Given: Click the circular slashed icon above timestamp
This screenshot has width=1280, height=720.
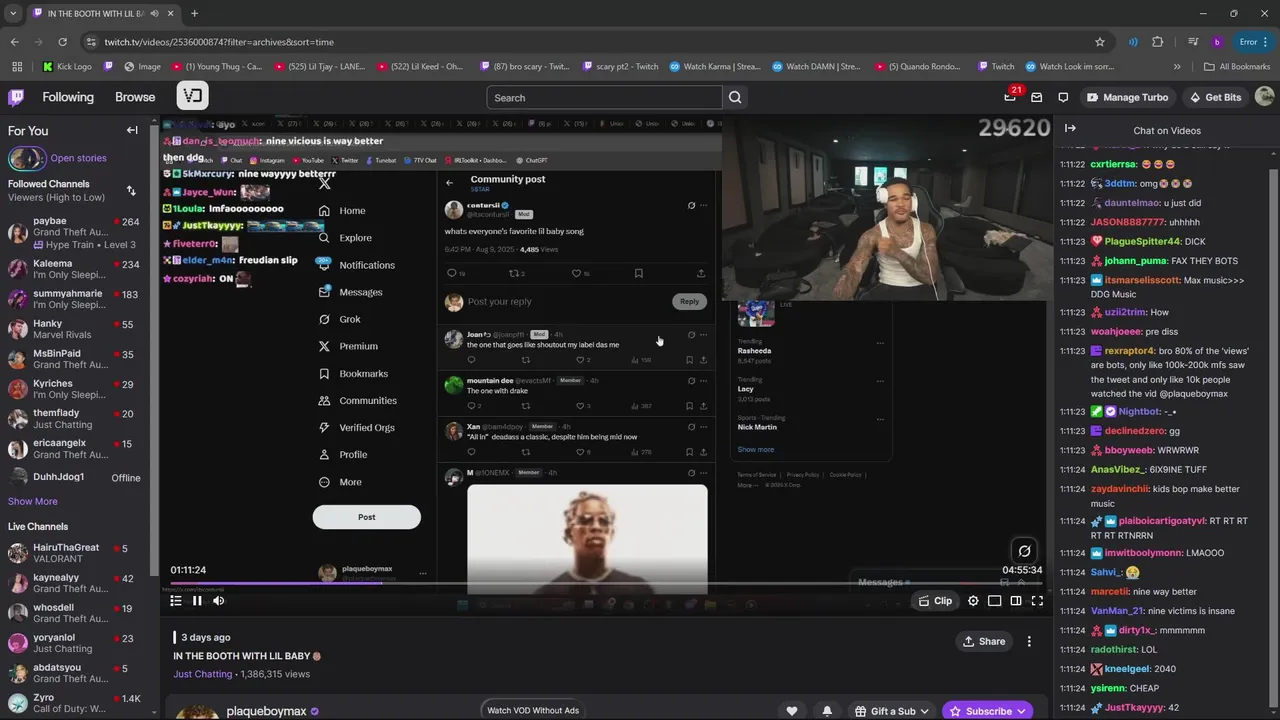Looking at the screenshot, I should click(x=1024, y=551).
